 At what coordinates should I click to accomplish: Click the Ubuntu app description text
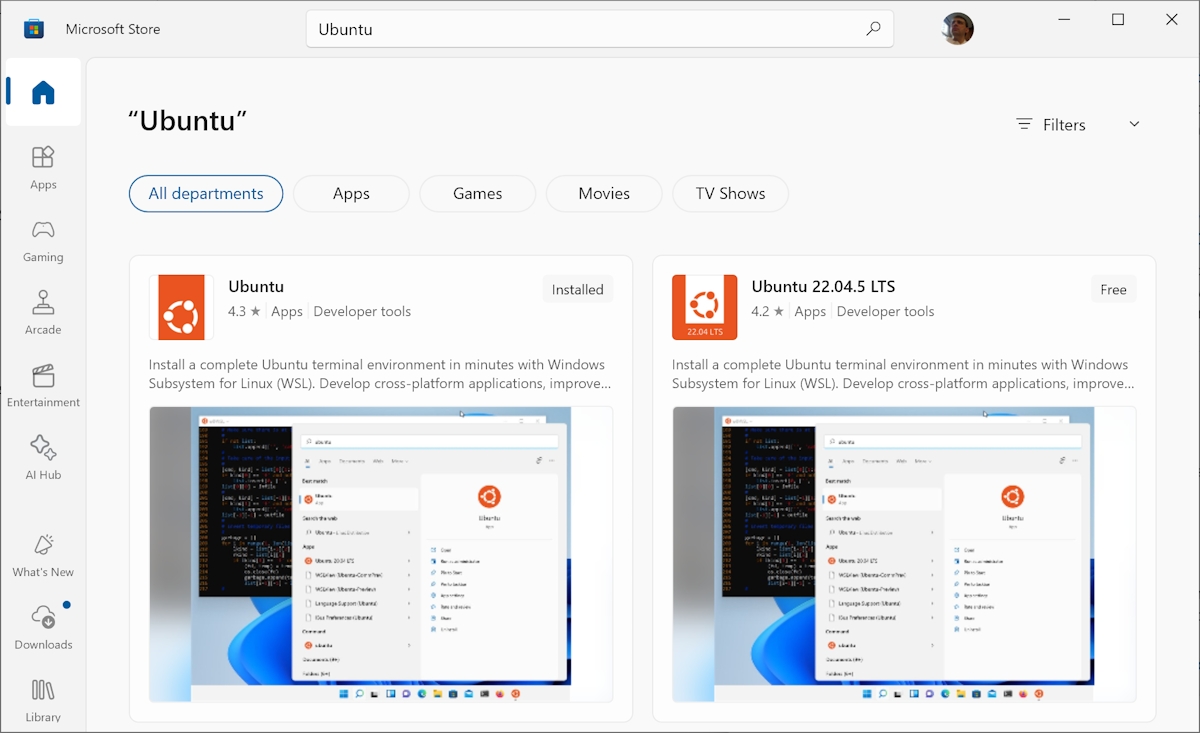[380, 374]
